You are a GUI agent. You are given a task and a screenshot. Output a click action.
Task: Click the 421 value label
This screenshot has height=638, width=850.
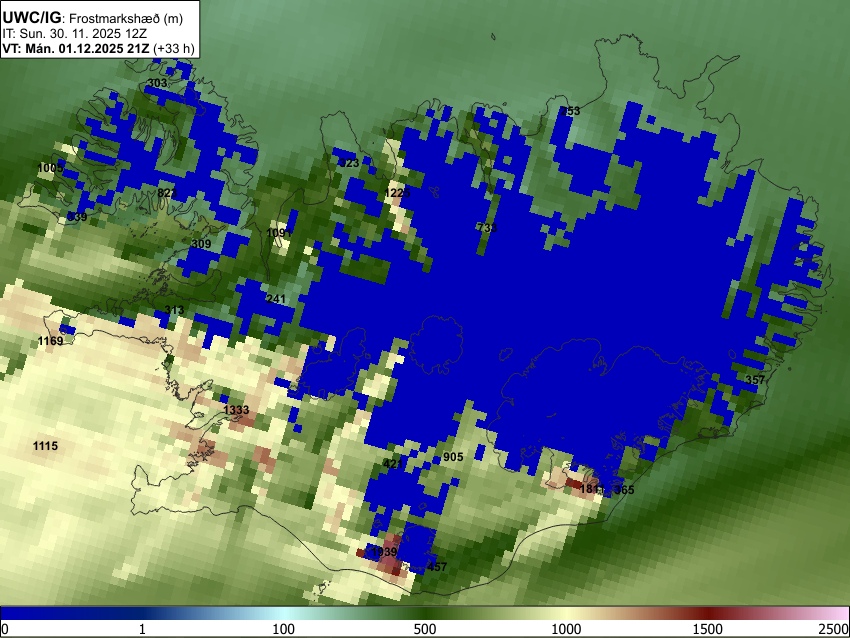coord(393,463)
